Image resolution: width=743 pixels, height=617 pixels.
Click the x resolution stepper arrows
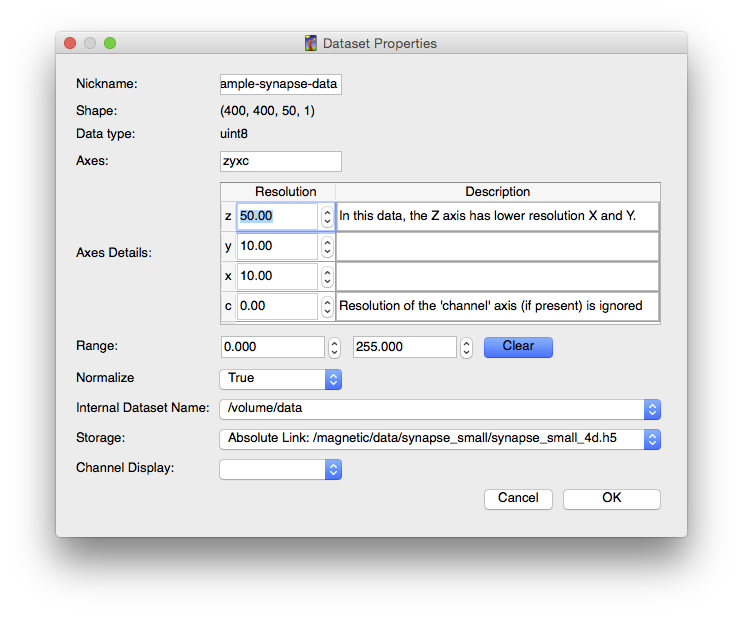coord(327,276)
